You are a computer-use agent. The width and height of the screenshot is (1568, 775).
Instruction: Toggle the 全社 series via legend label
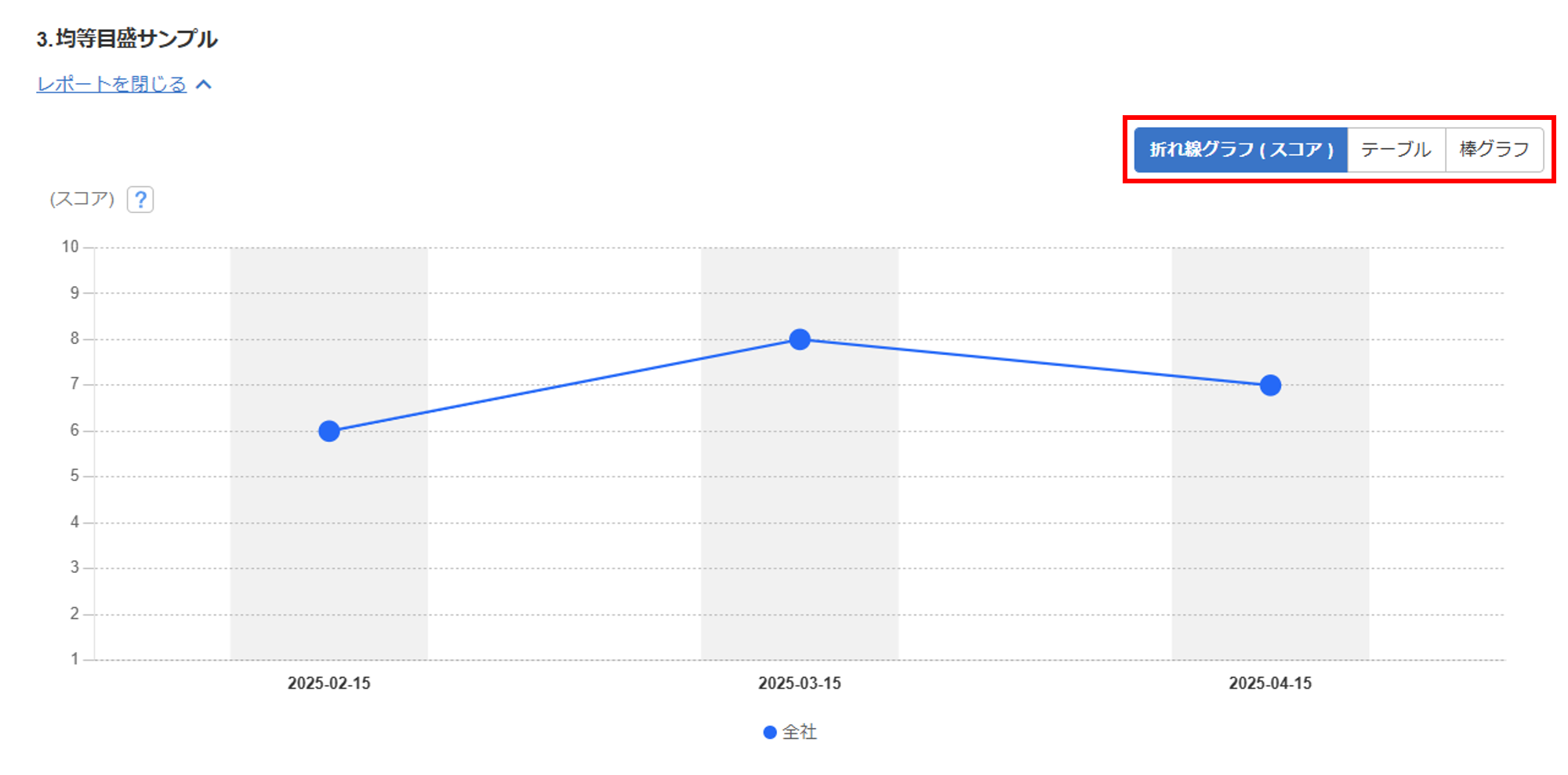click(800, 732)
